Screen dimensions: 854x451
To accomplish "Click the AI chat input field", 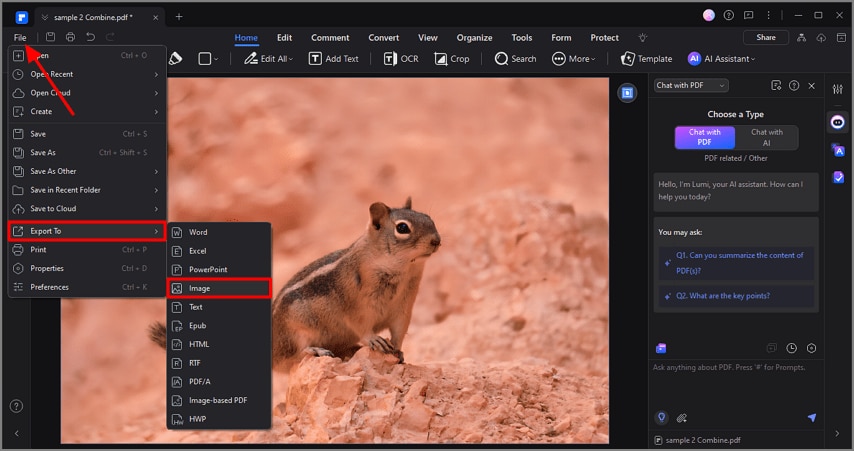I will click(735, 384).
